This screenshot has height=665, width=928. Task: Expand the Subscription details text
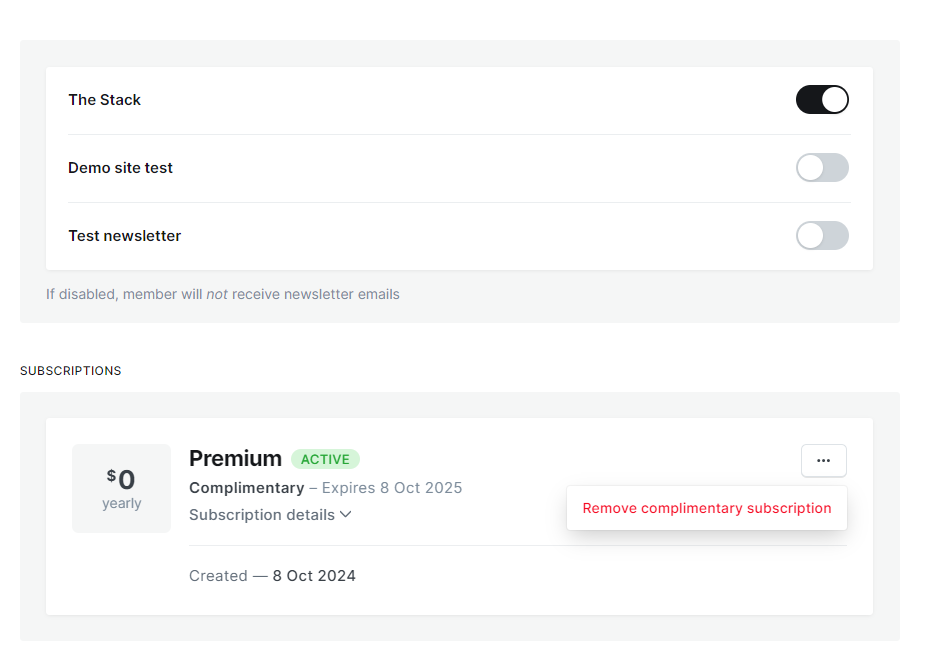point(262,515)
